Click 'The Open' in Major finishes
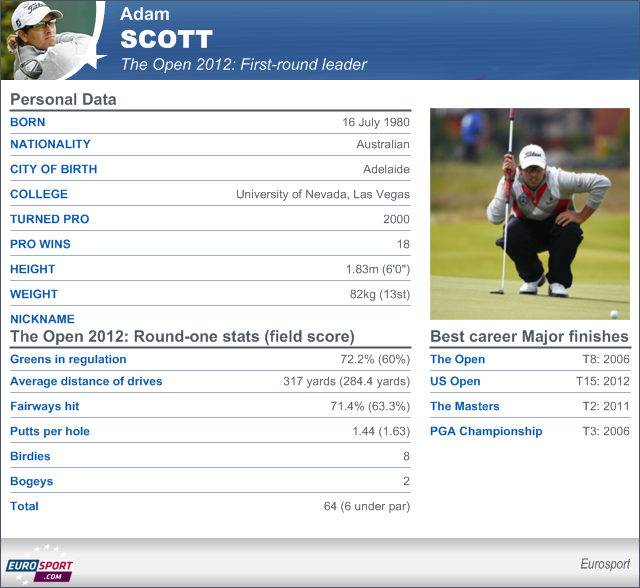 coord(458,359)
